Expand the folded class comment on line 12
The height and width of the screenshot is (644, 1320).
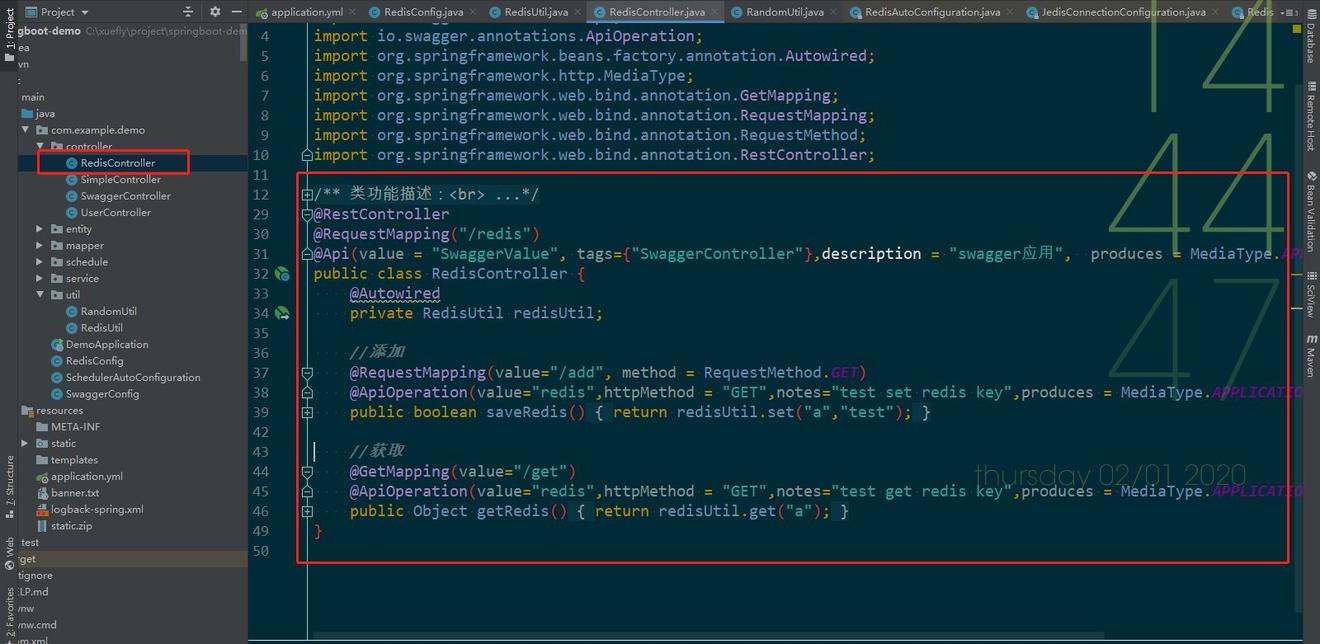(x=307, y=194)
